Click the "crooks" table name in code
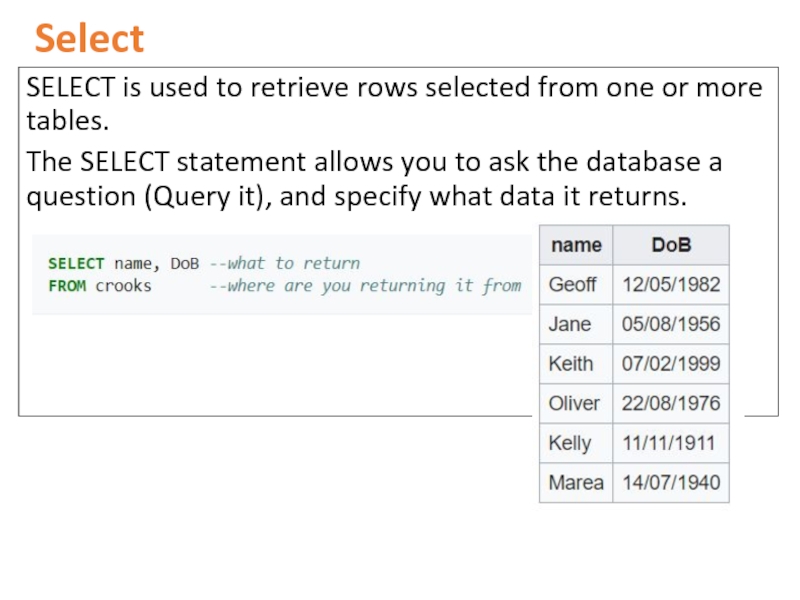800x600 pixels. [123, 286]
